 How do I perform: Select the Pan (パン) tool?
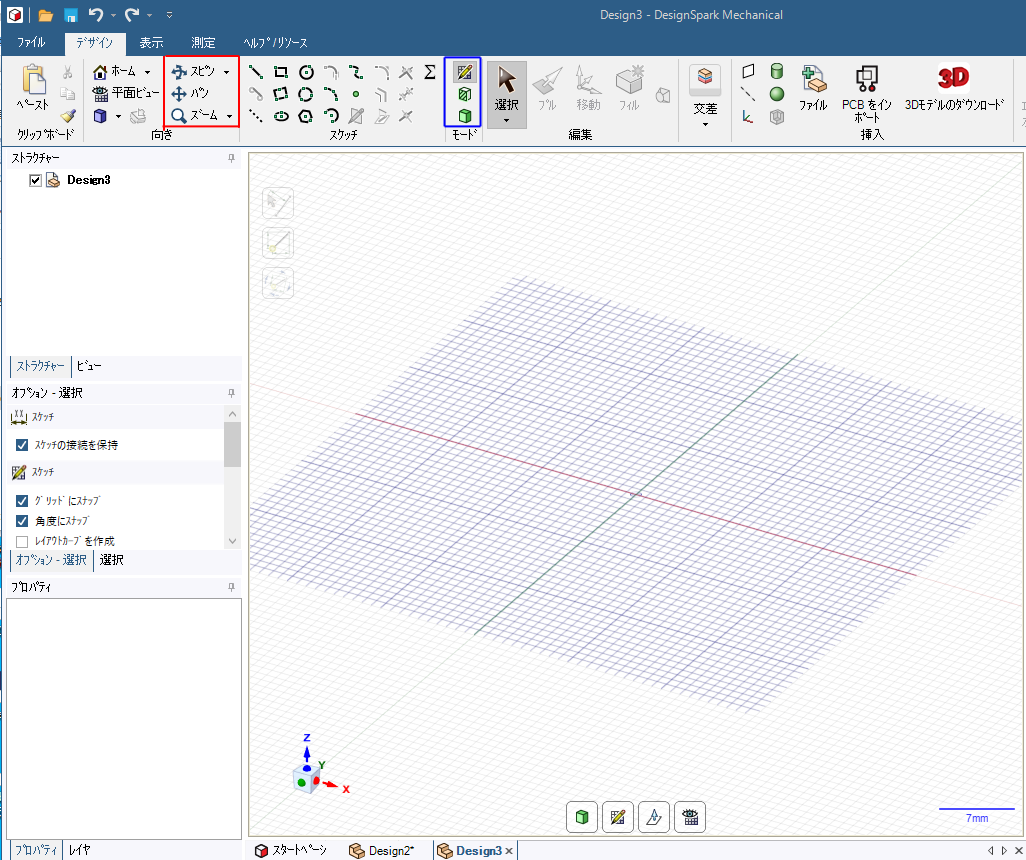(x=190, y=94)
